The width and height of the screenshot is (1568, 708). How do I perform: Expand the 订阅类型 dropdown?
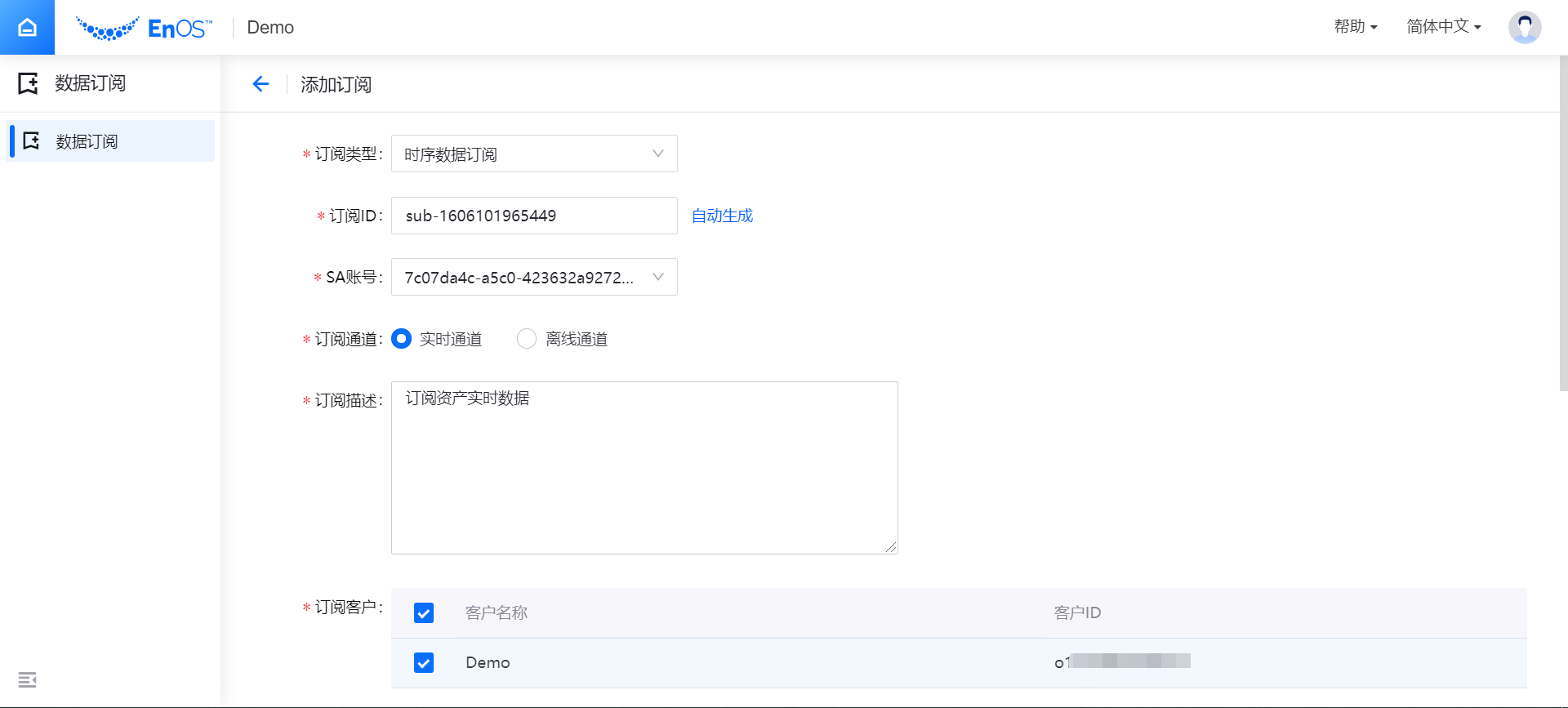click(534, 154)
